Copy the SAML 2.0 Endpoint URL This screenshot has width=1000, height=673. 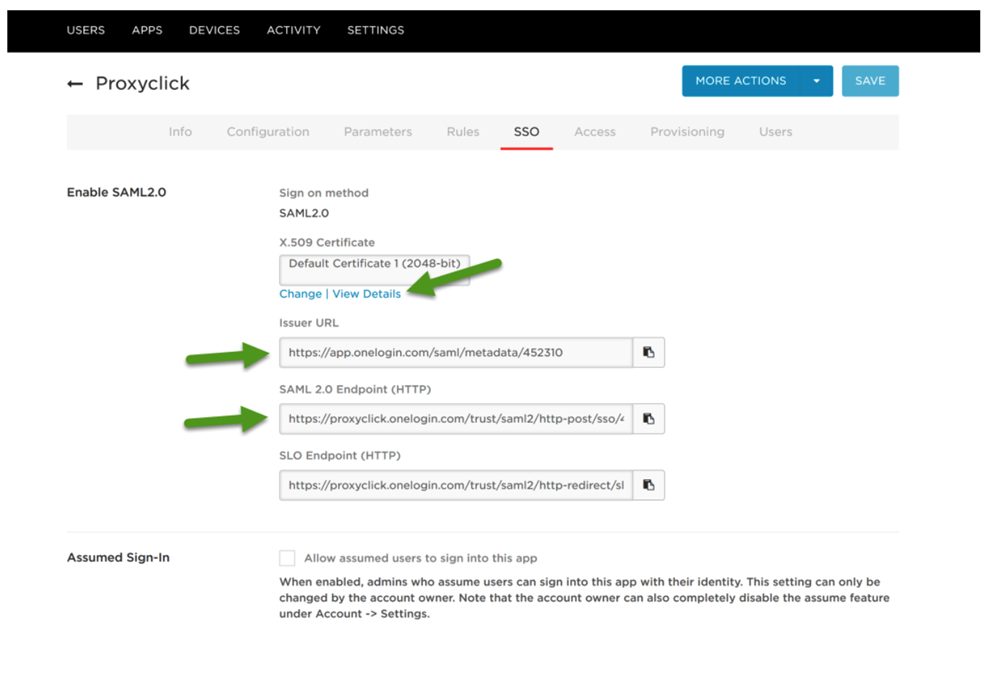pos(649,418)
